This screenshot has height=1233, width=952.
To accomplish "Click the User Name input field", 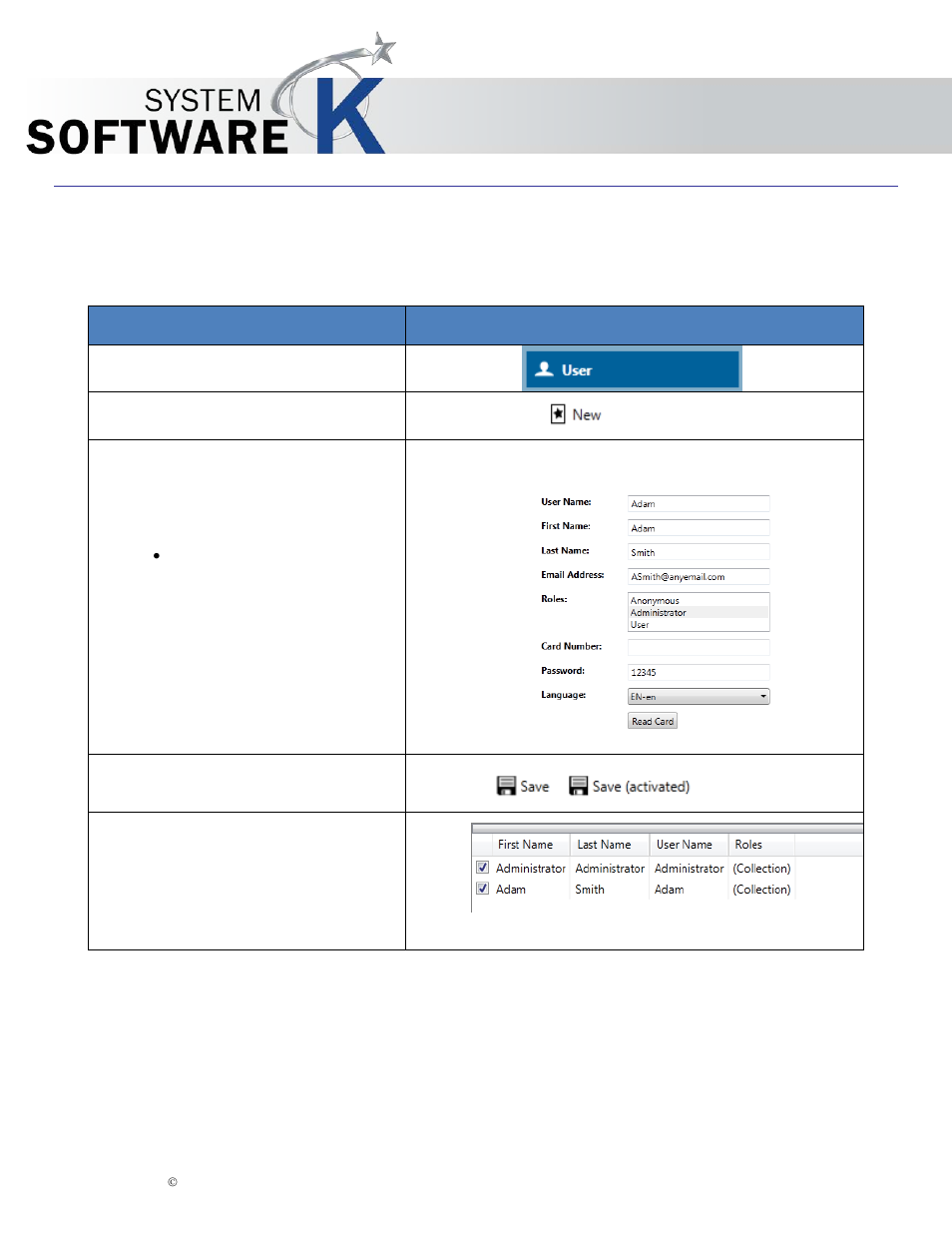I will pos(699,504).
